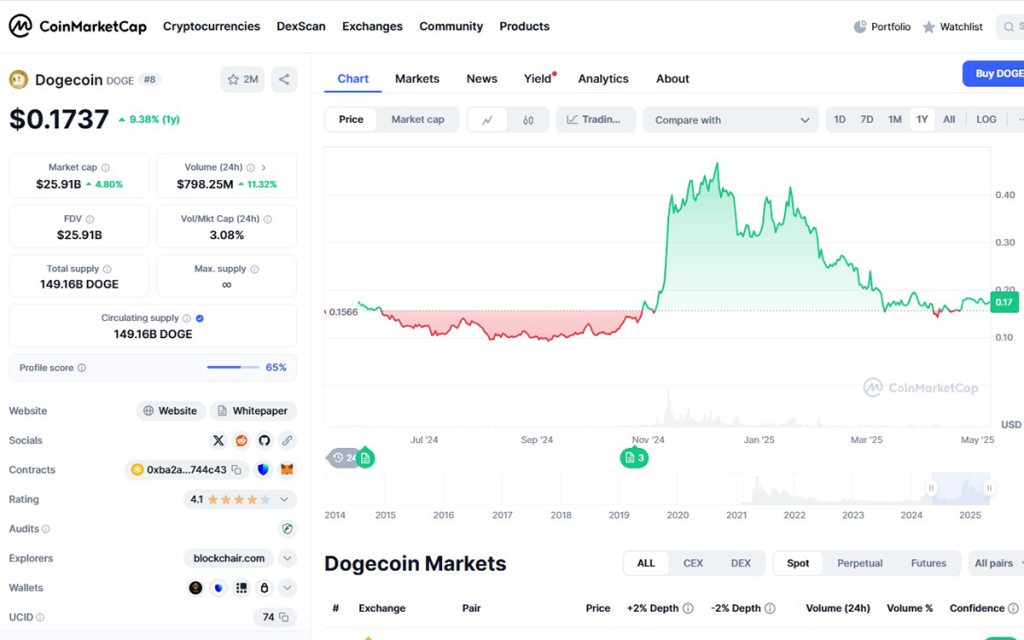Screen dimensions: 1024x640
Task: Open the Audits shield icon
Action: coord(287,528)
